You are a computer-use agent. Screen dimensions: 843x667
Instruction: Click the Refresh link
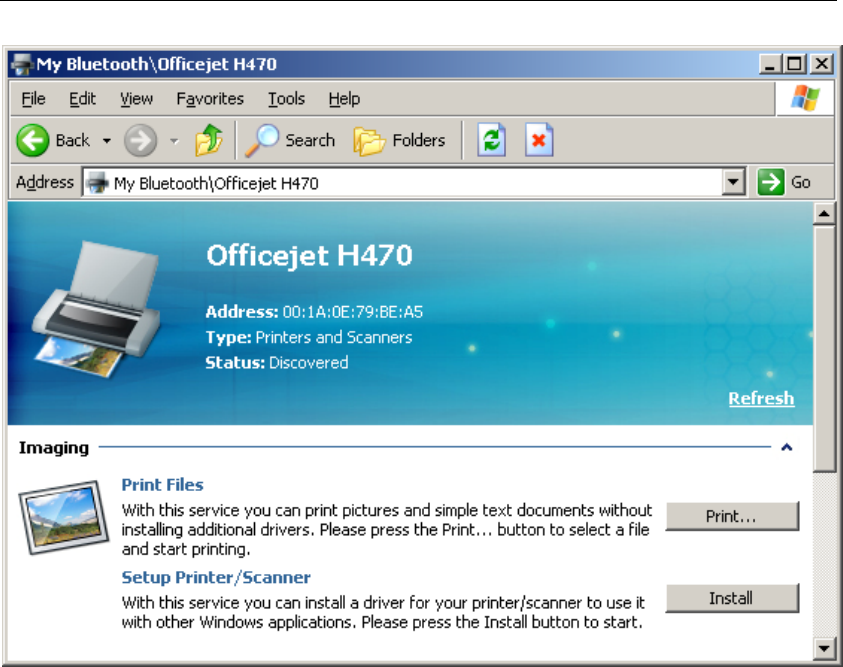coord(761,398)
